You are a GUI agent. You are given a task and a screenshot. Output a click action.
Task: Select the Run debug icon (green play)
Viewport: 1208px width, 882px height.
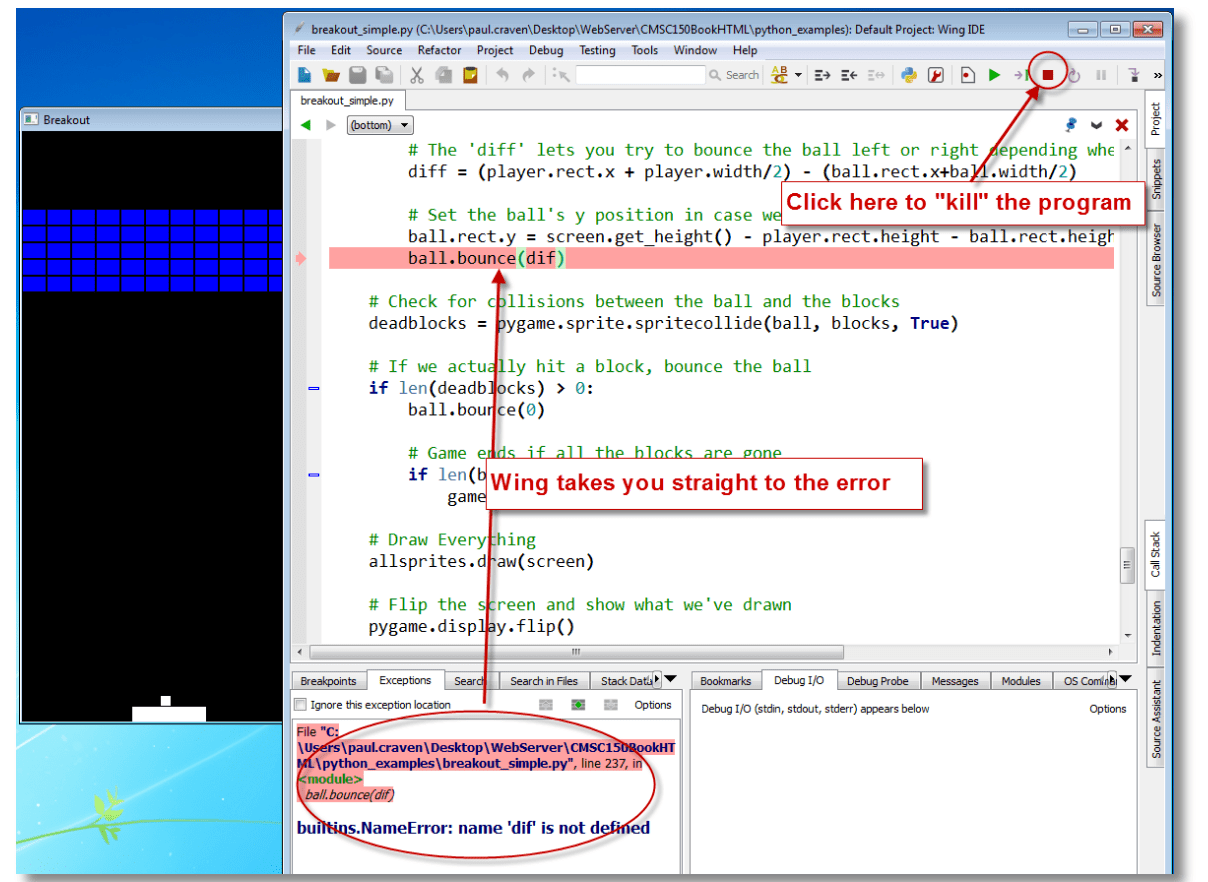993,75
